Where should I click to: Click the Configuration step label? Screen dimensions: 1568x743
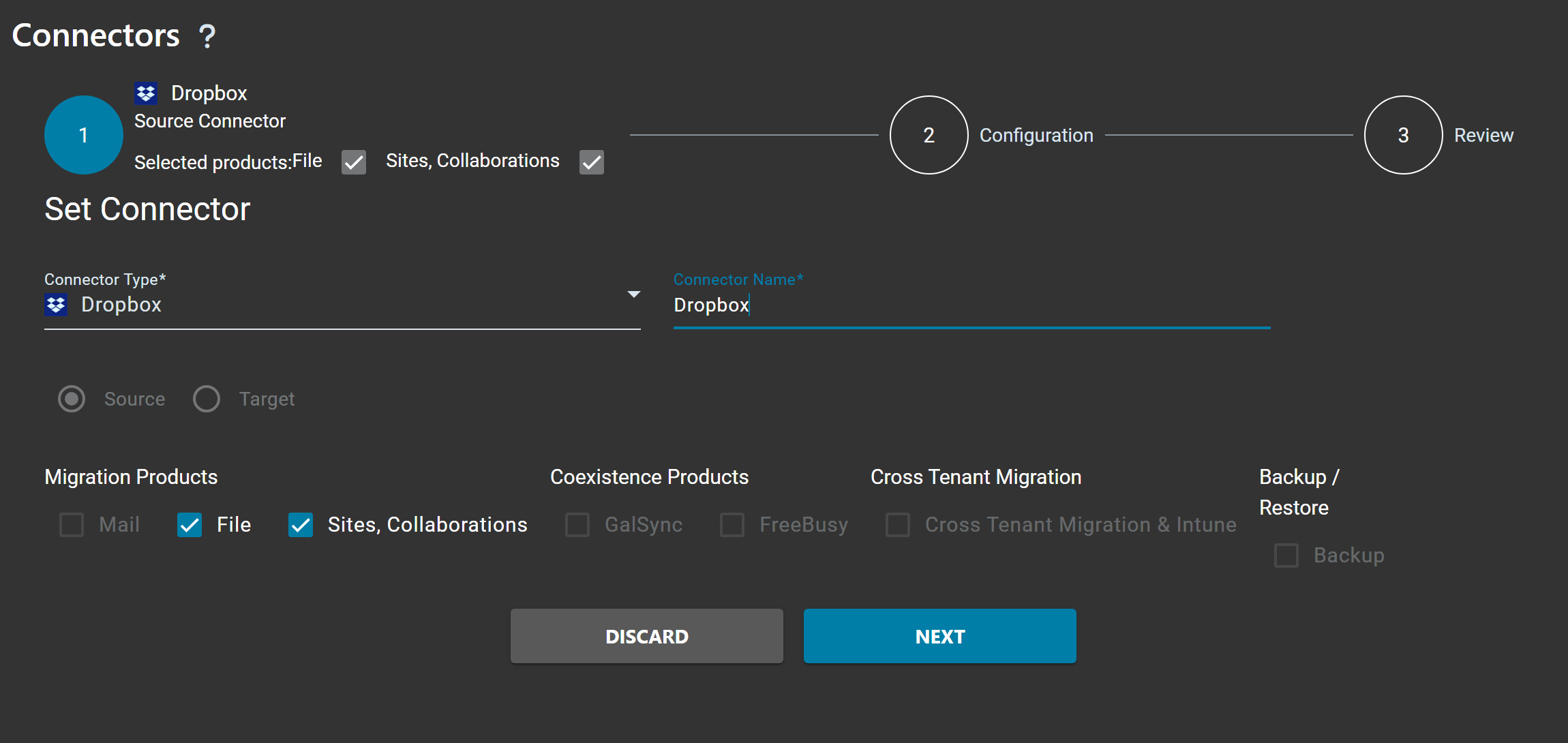1036,136
